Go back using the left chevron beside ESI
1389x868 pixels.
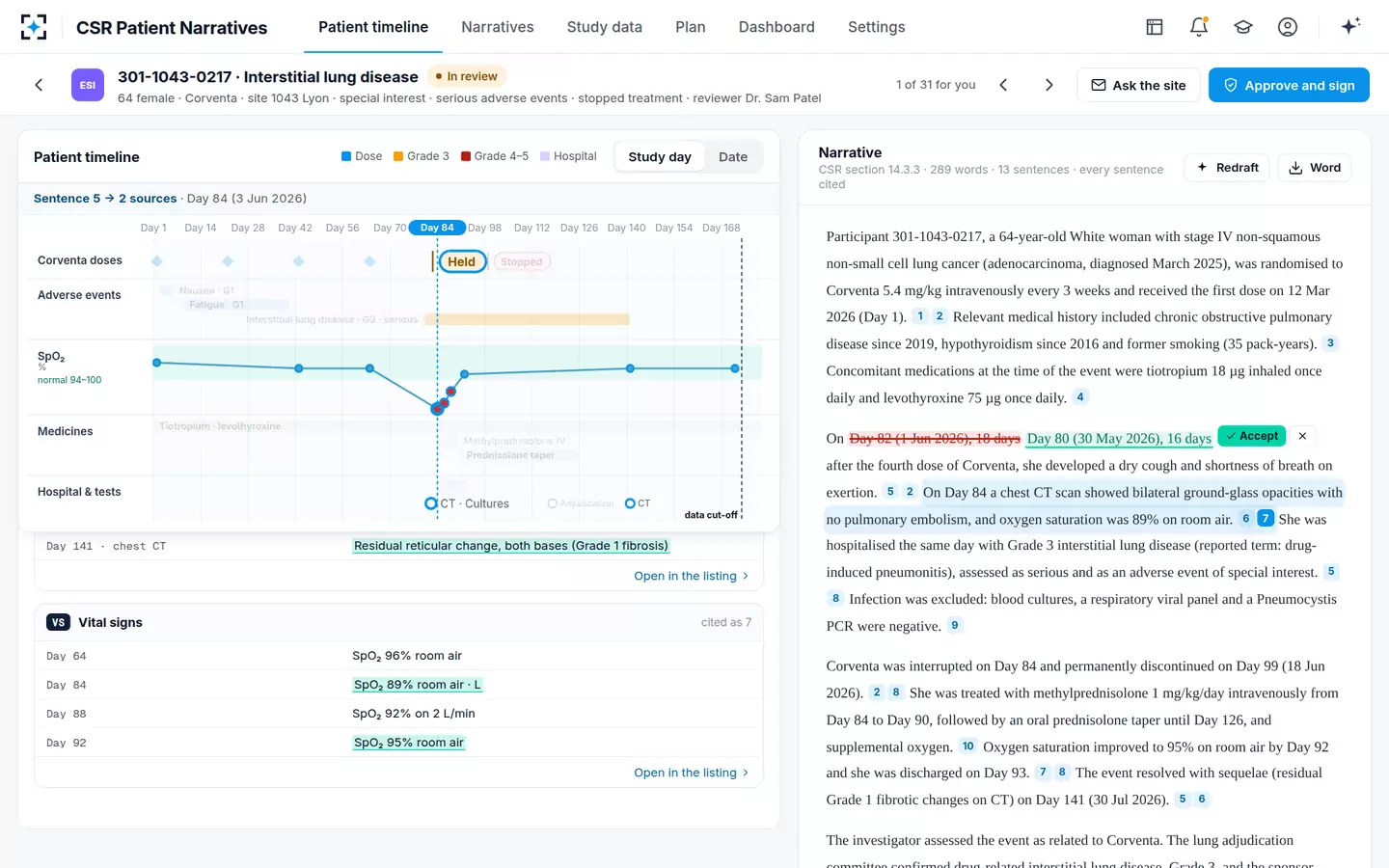click(39, 85)
